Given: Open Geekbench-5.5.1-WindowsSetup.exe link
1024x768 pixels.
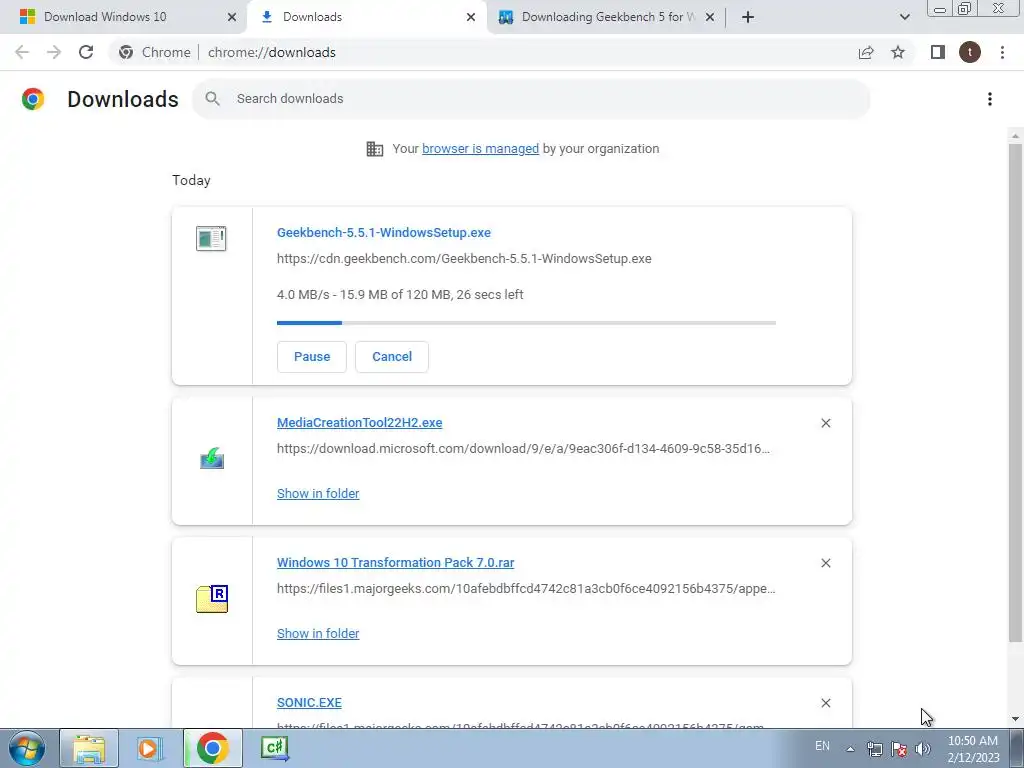Looking at the screenshot, I should [x=383, y=232].
